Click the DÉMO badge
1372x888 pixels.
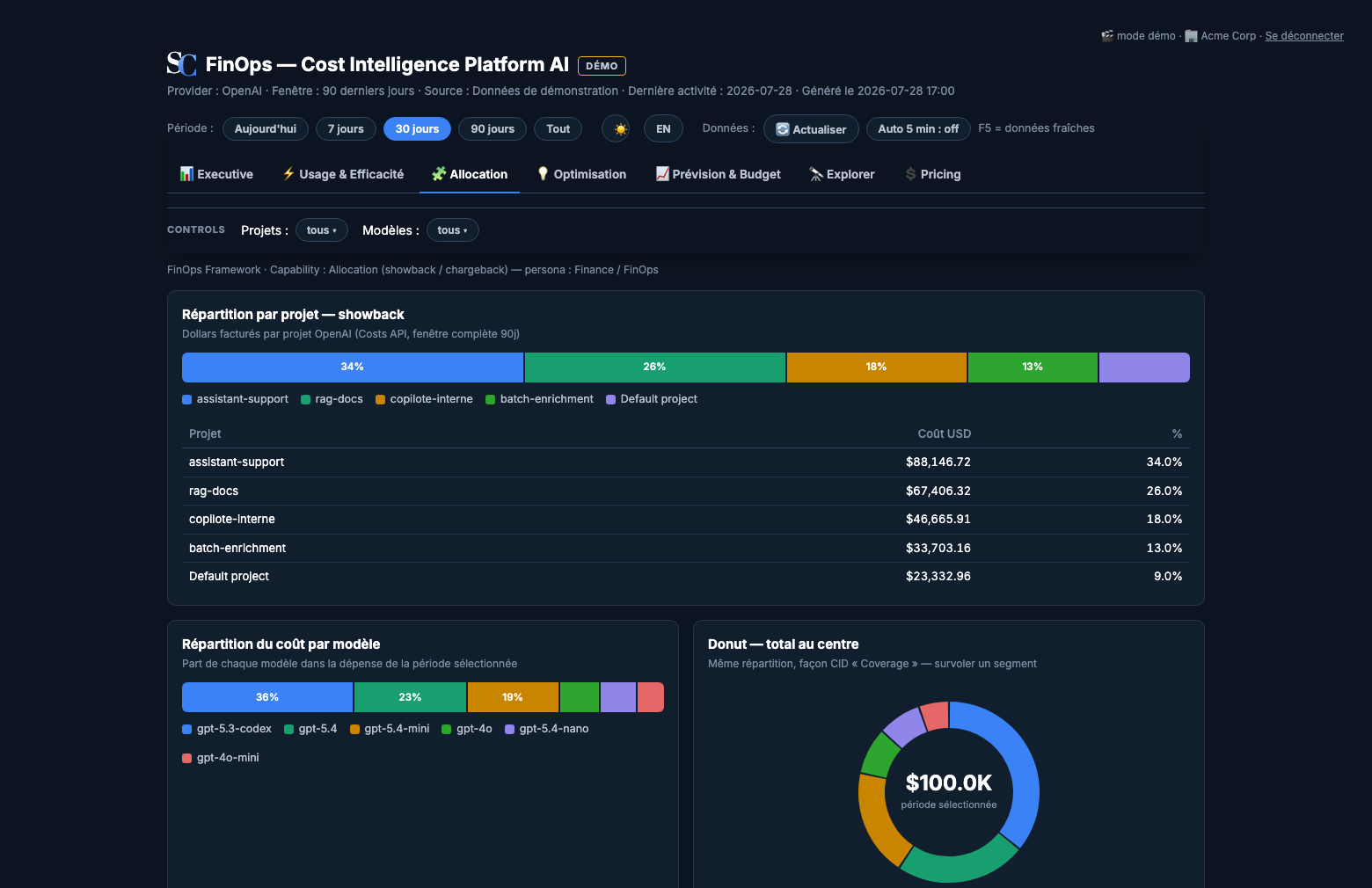(602, 66)
